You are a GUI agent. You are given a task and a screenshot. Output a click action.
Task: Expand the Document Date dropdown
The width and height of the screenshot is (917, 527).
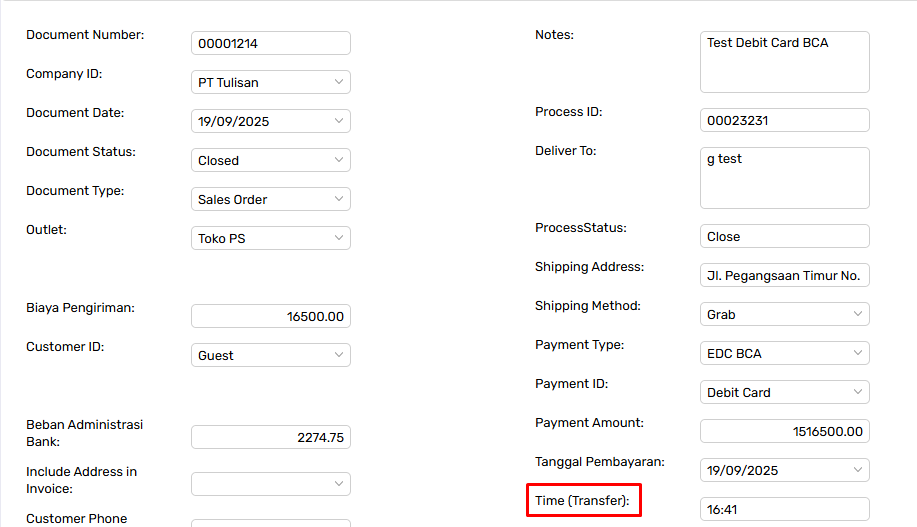point(270,121)
